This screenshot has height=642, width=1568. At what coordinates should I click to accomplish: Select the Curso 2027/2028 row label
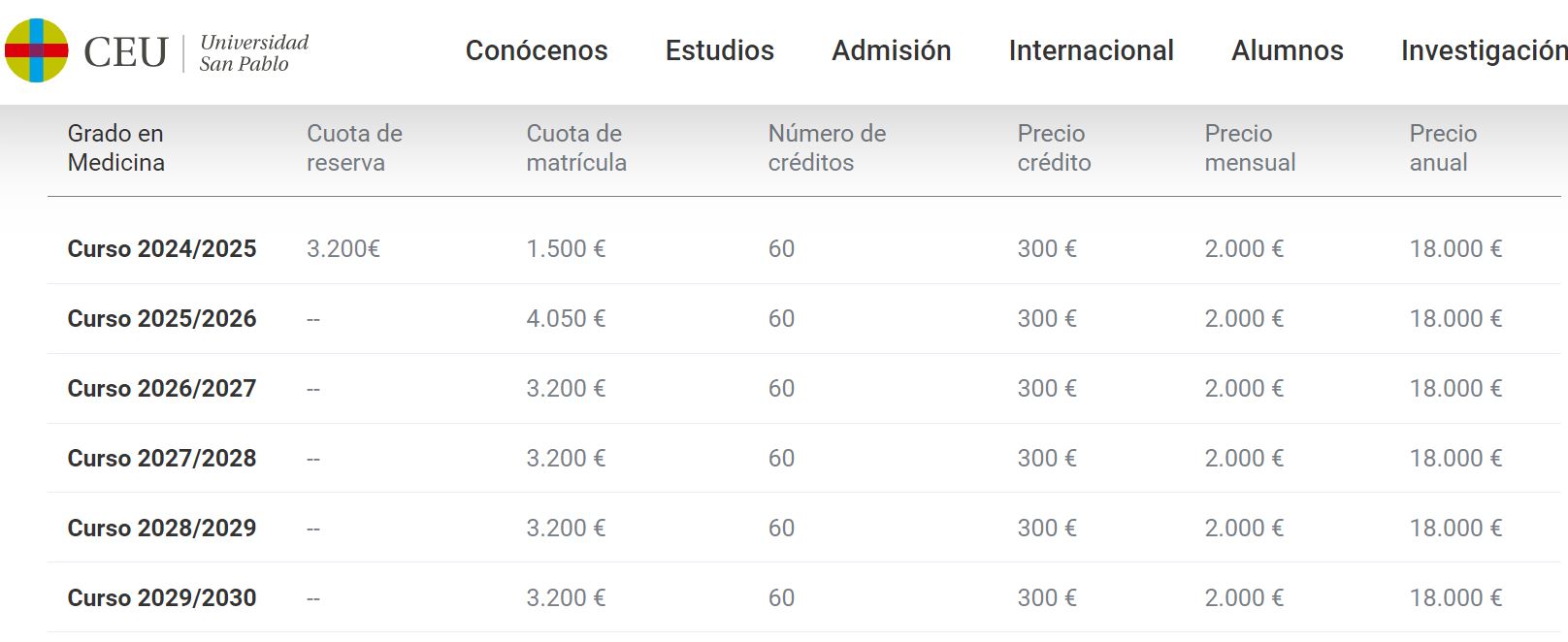pos(162,459)
